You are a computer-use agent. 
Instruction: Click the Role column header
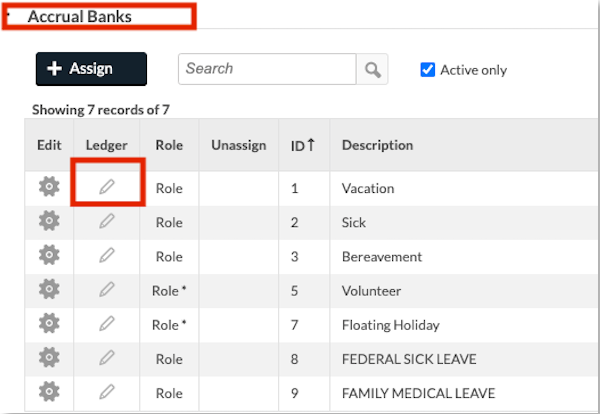click(x=169, y=145)
